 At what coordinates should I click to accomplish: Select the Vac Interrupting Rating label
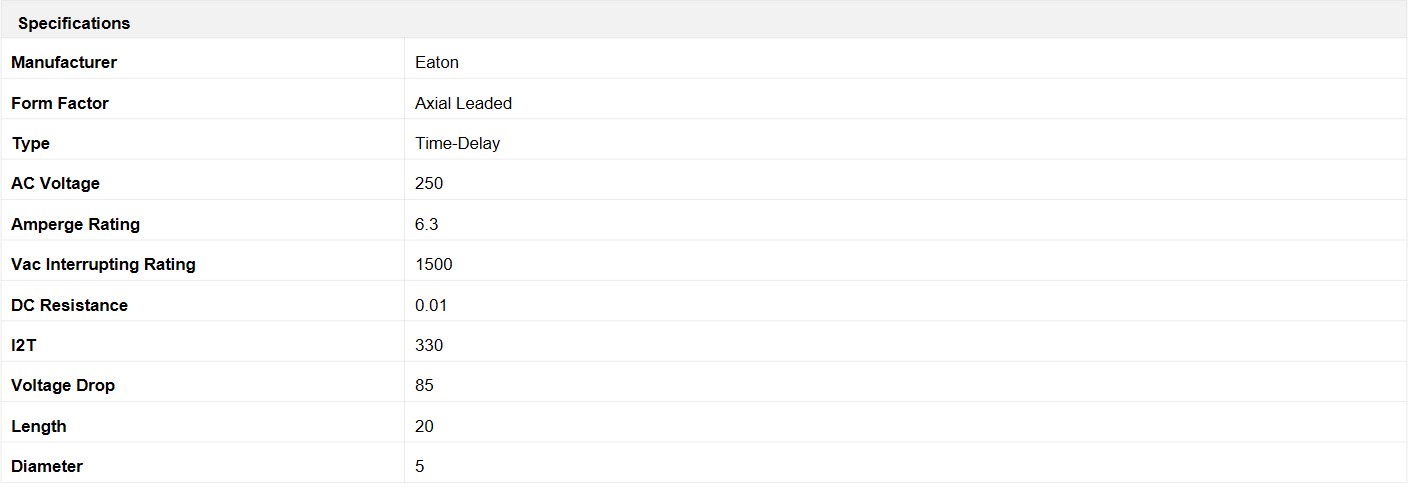coord(103,264)
